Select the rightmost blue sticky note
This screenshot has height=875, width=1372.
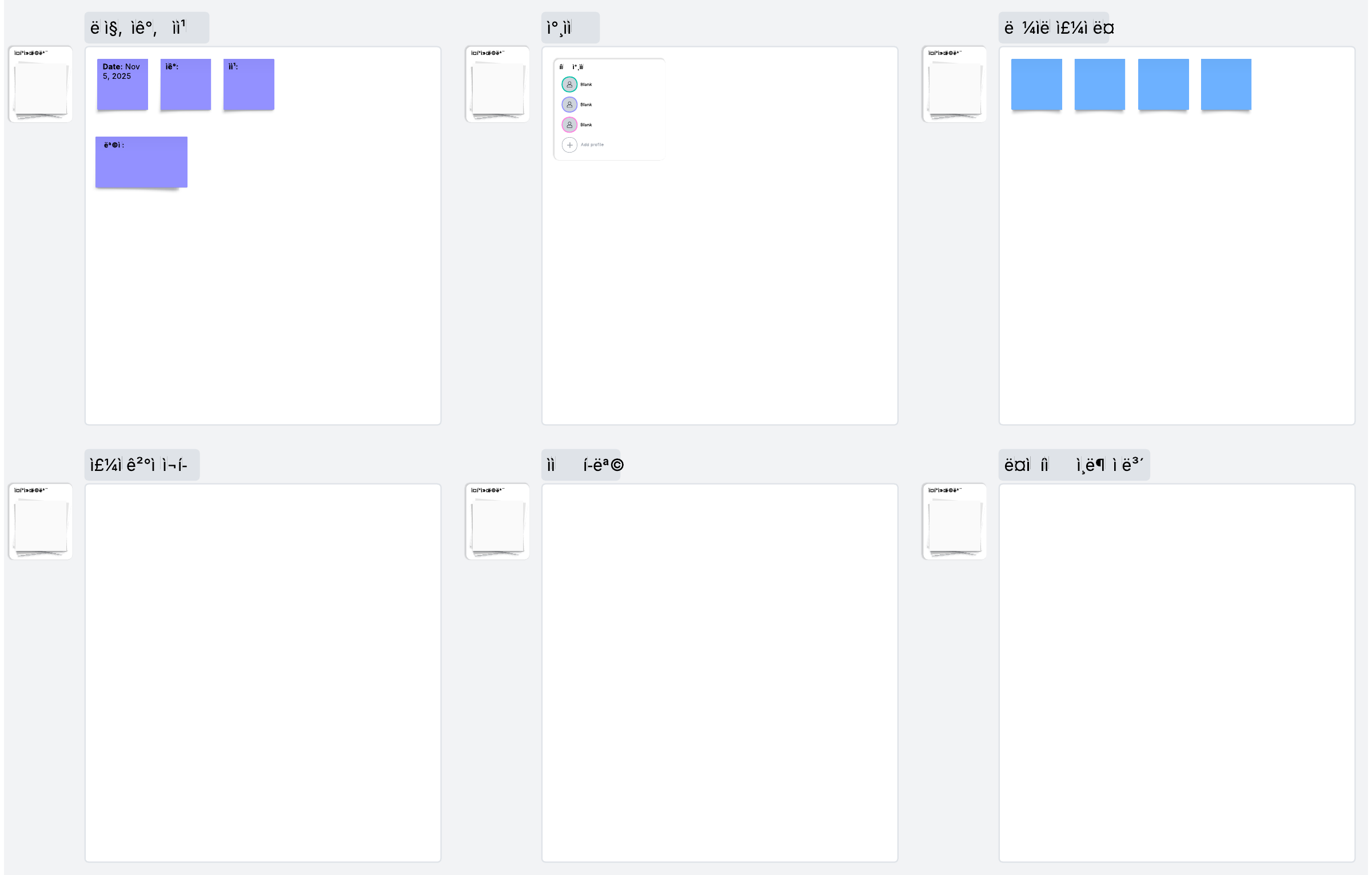[1226, 84]
